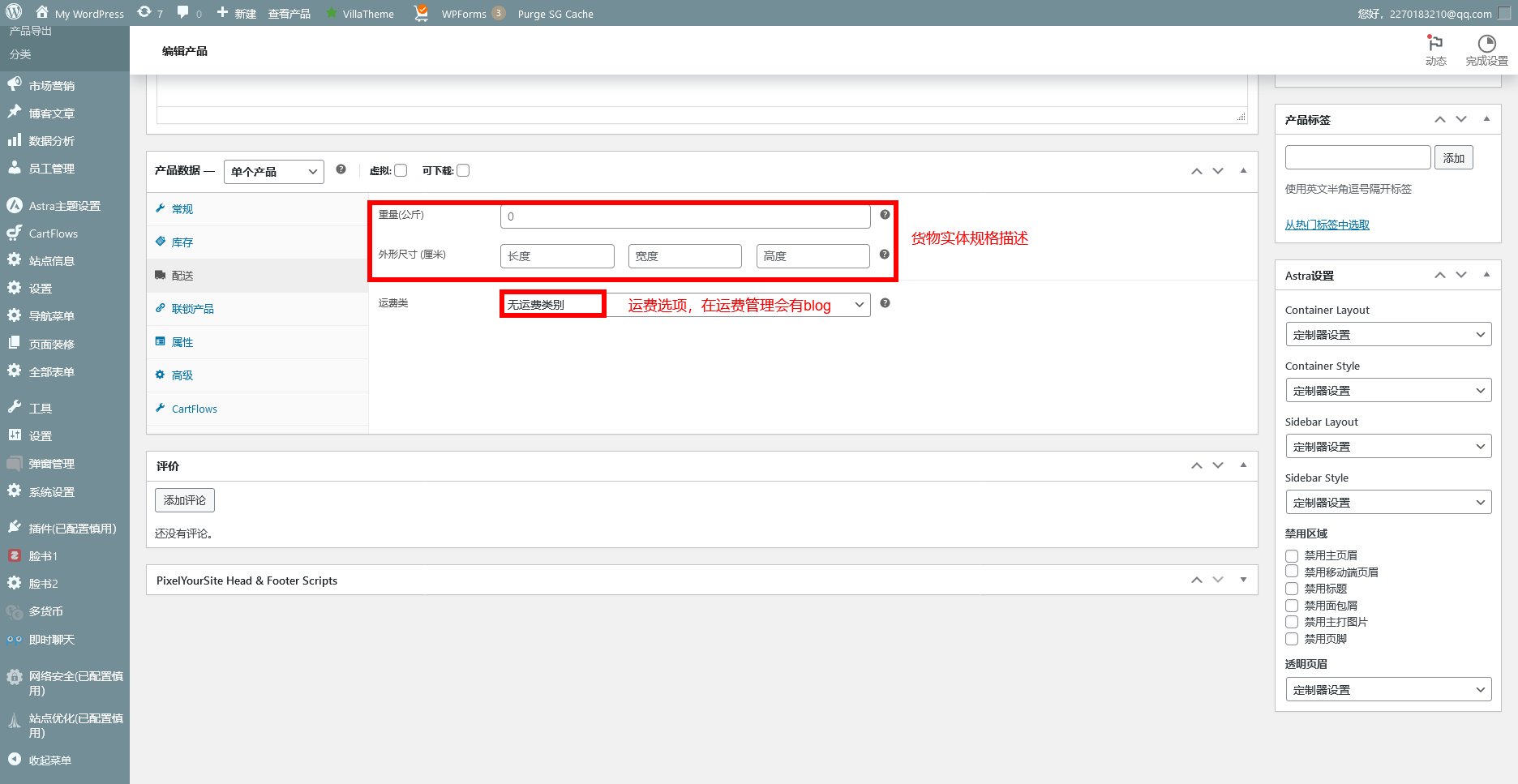Open the Sidebar Layout dropdown
Viewport: 1518px width, 784px height.
1388,446
